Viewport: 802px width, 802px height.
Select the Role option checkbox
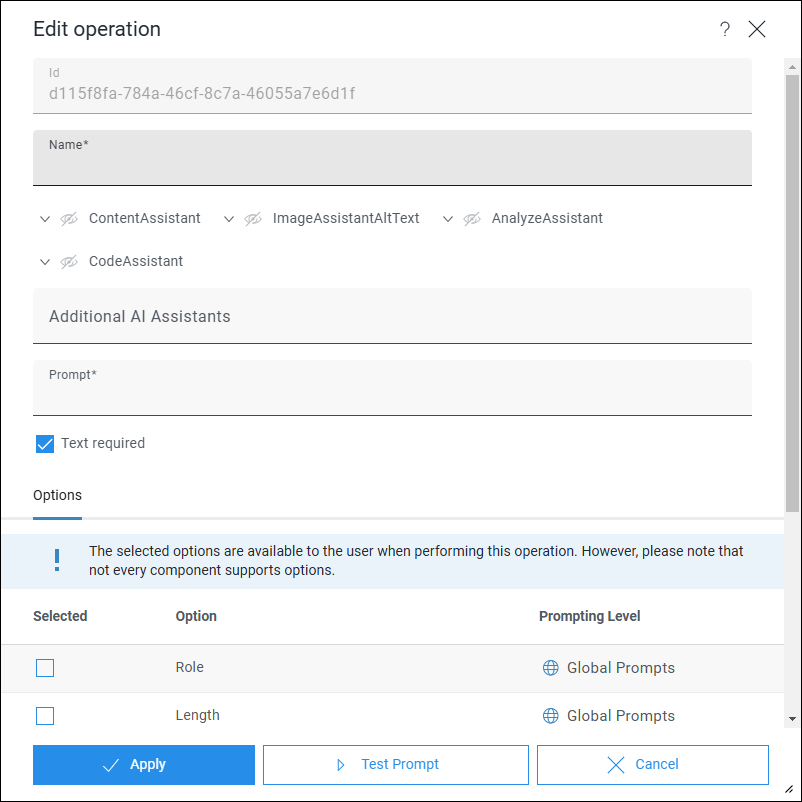coord(45,668)
